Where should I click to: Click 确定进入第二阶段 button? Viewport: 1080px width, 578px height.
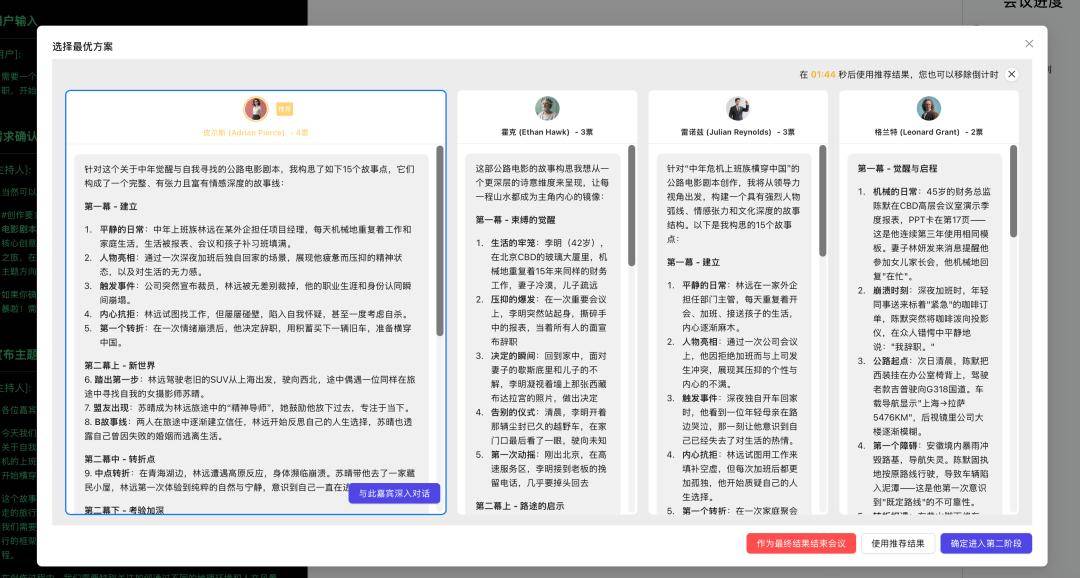985,543
